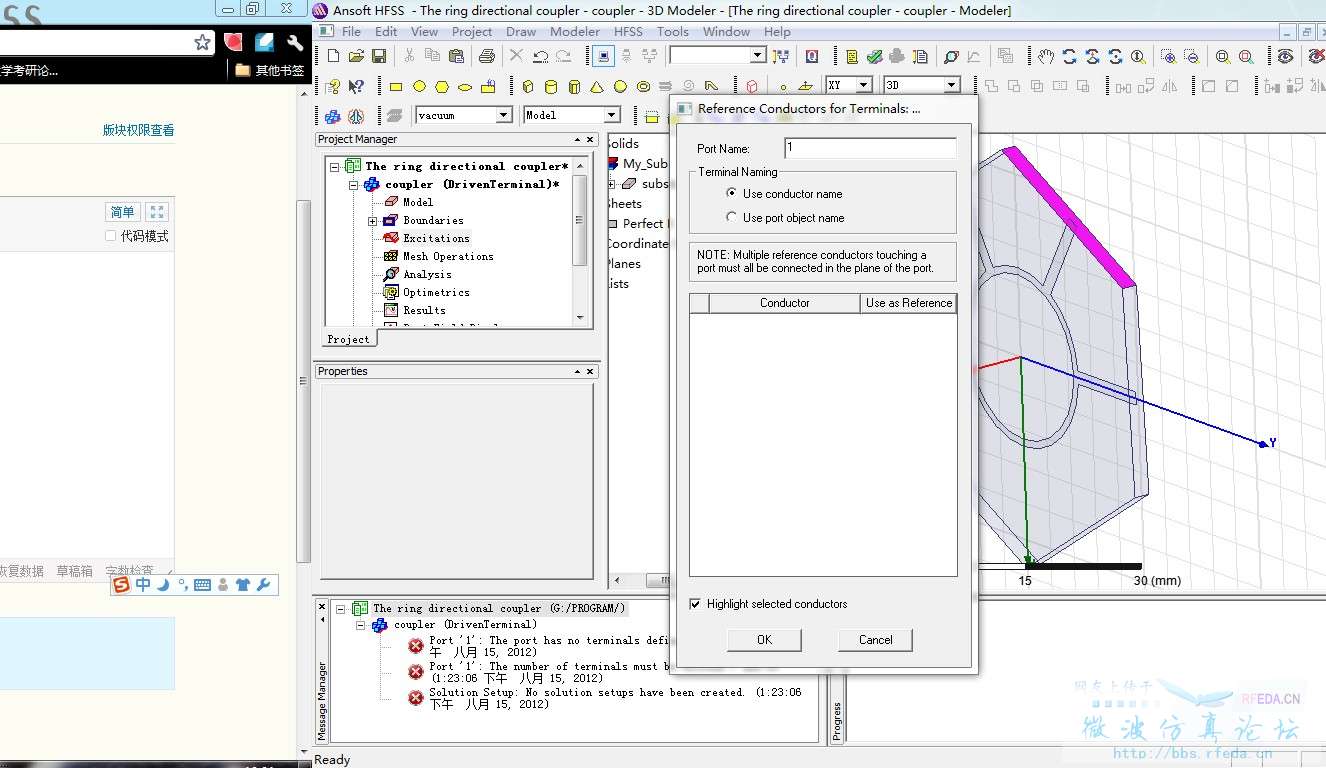The width and height of the screenshot is (1326, 768).
Task: Undo the last action via toolbar arrow
Action: [540, 56]
